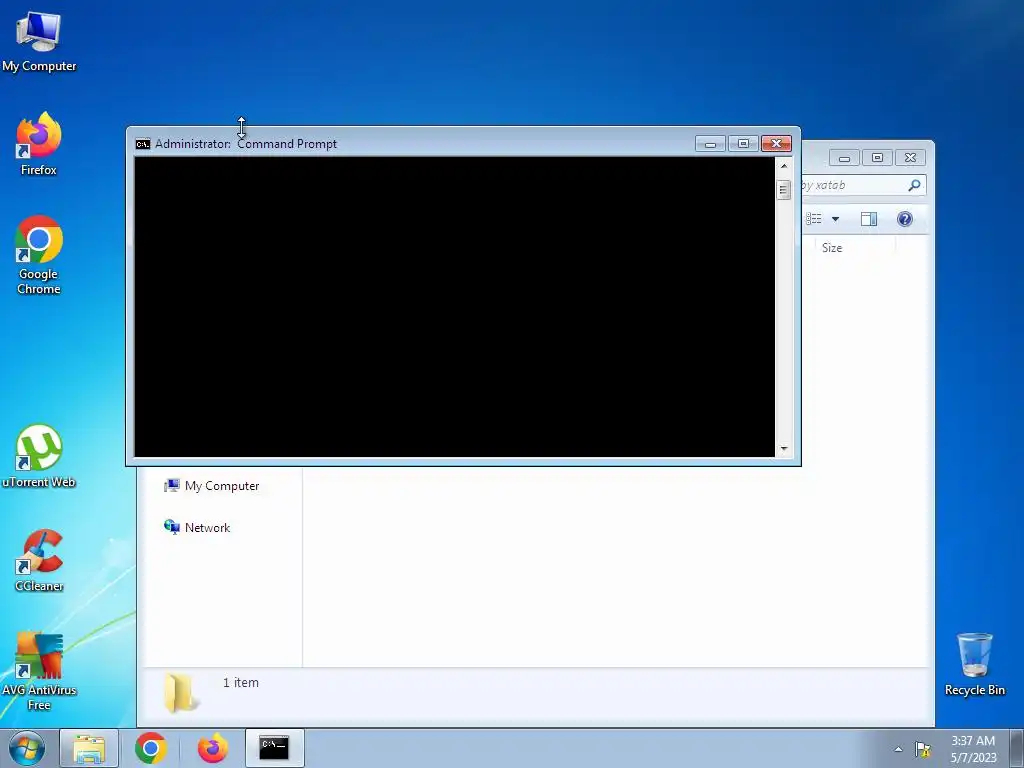Screen dimensions: 1024x768
Task: Toggle the preview pane button in Explorer
Action: 869,219
